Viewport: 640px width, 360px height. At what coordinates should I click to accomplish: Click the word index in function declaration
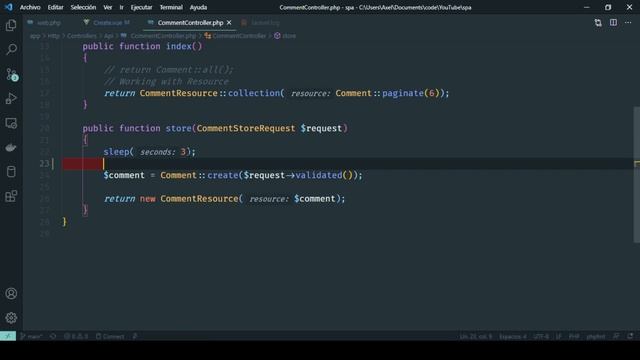(x=179, y=46)
